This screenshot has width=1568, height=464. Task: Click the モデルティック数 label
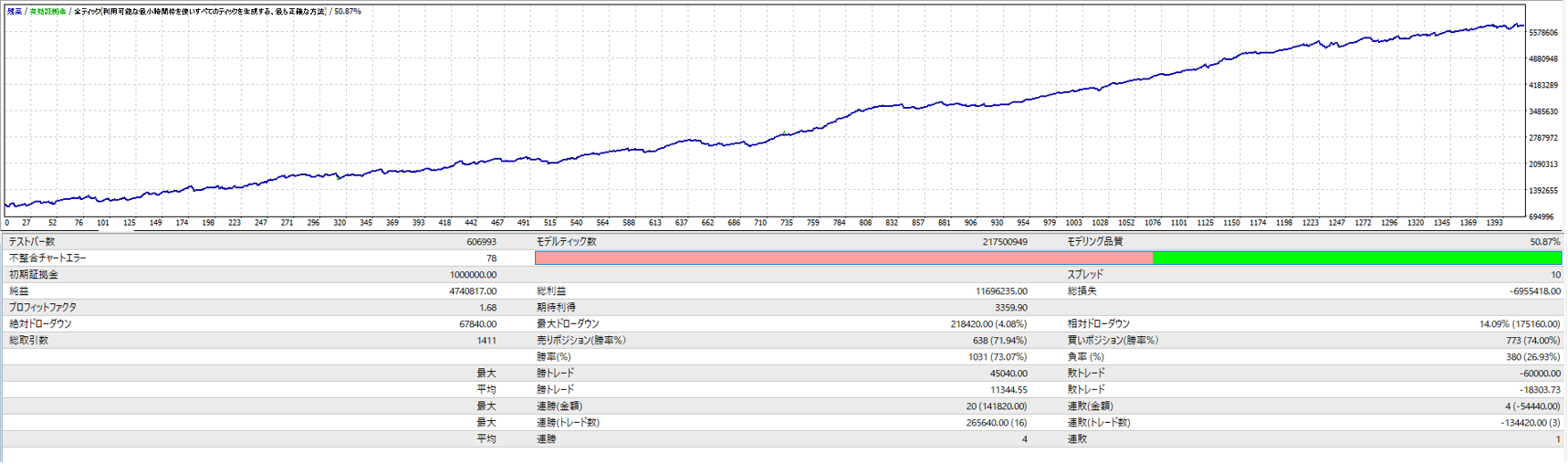coord(567,242)
